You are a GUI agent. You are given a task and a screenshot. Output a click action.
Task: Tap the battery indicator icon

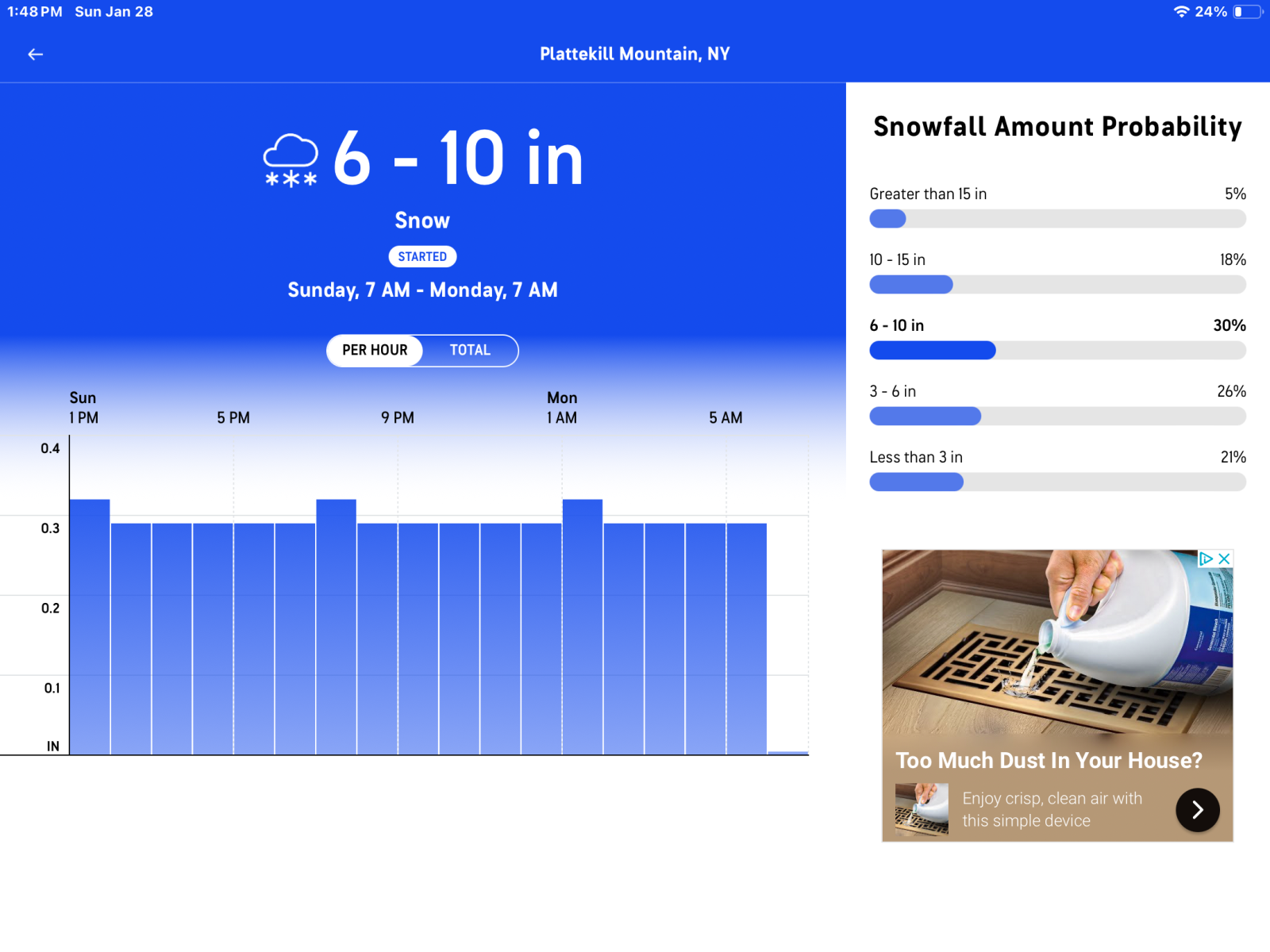[1247, 12]
